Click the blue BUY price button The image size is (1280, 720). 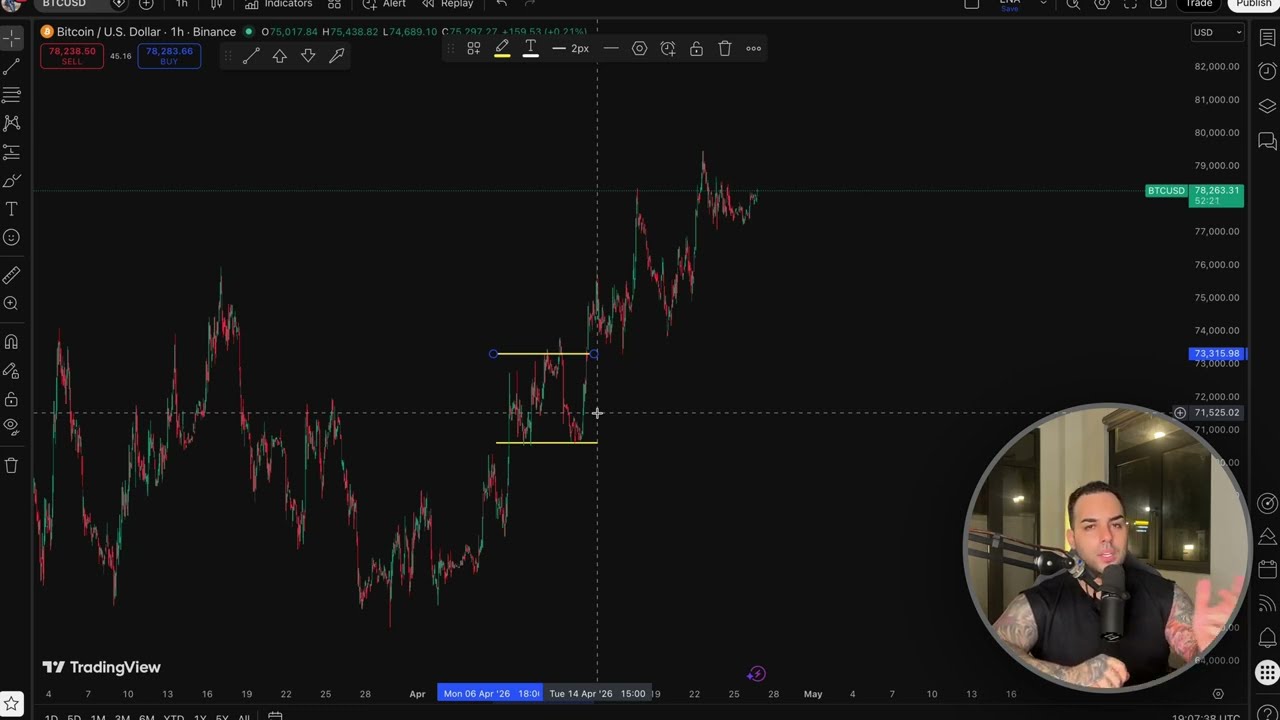pyautogui.click(x=169, y=56)
